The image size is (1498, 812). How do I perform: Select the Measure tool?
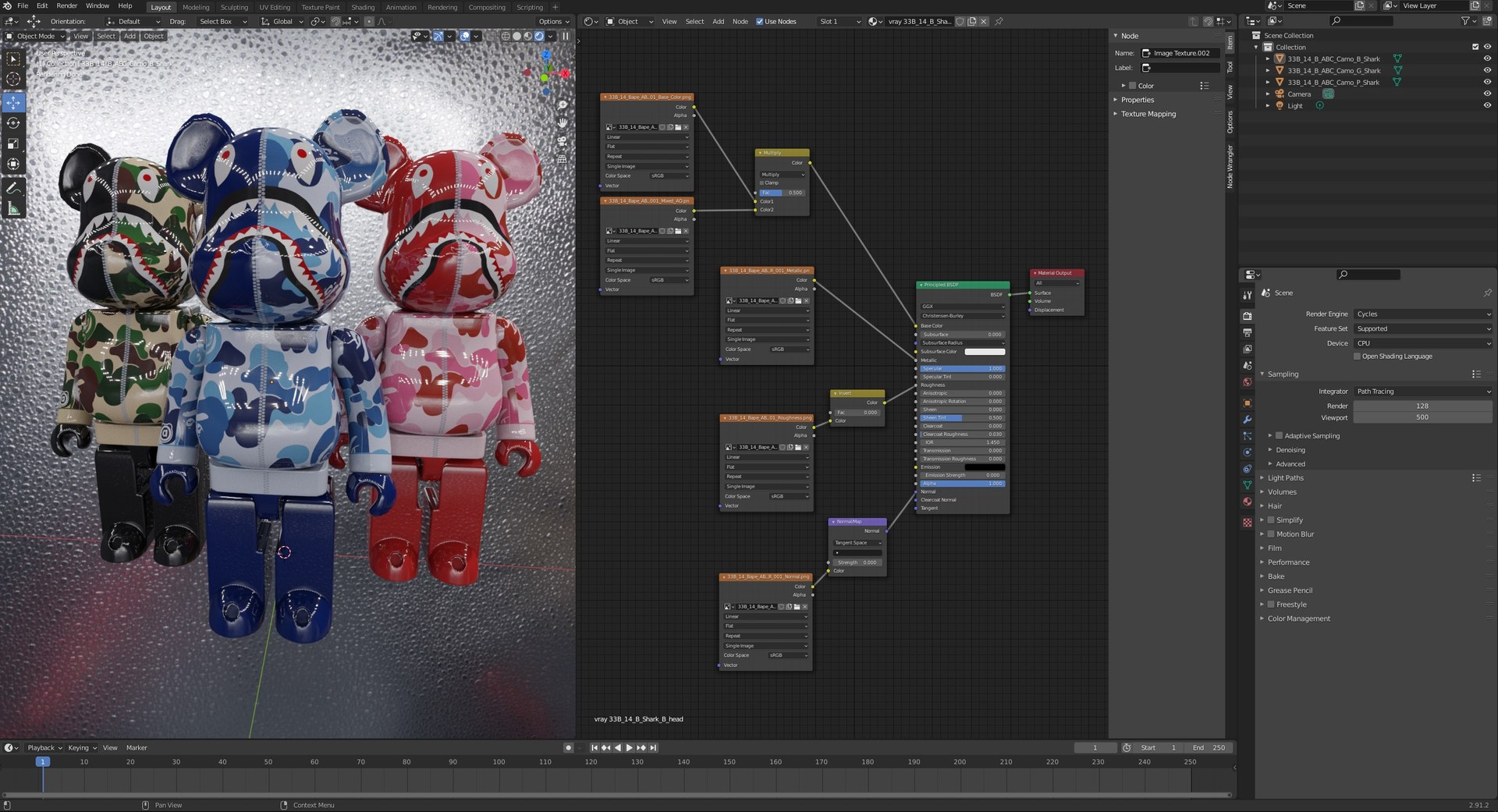[x=13, y=208]
